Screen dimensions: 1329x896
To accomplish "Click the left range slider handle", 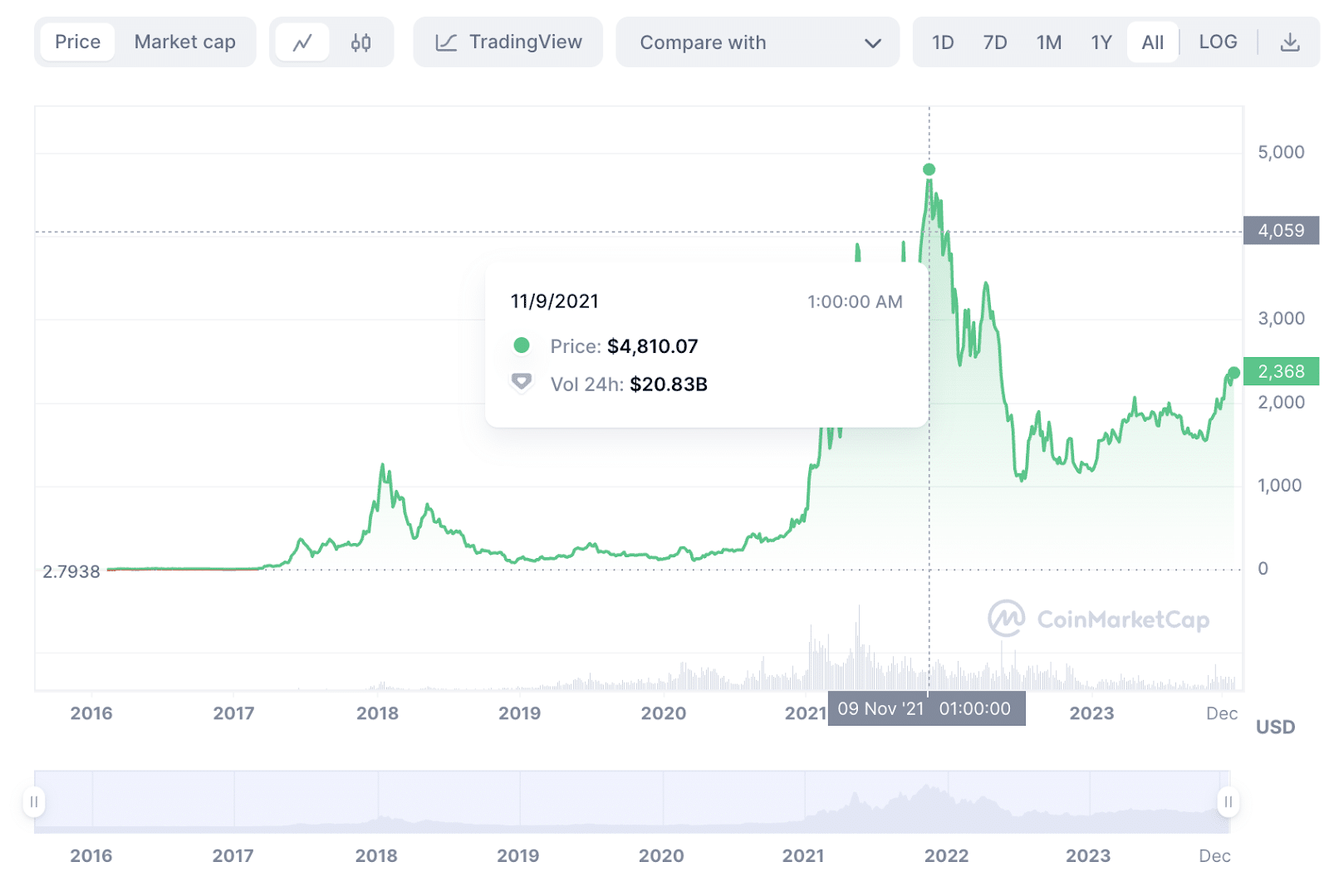I will [34, 801].
